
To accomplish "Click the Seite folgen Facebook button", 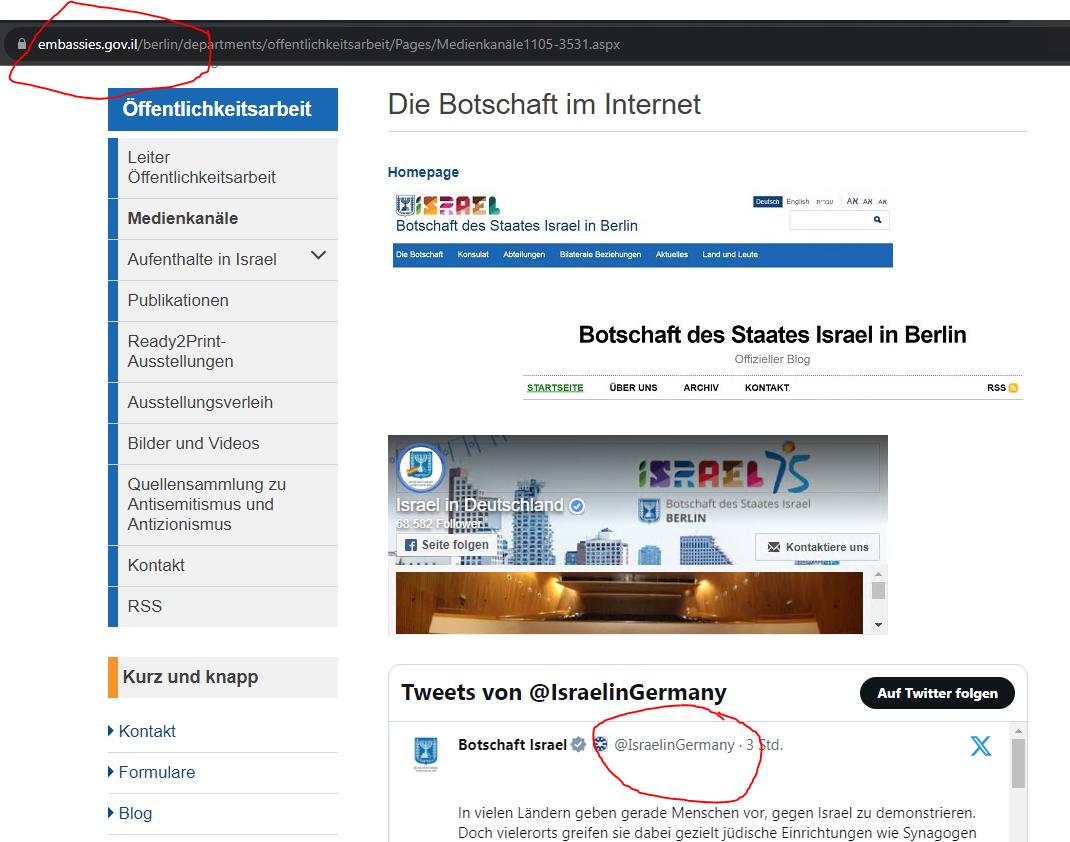I will [x=446, y=545].
